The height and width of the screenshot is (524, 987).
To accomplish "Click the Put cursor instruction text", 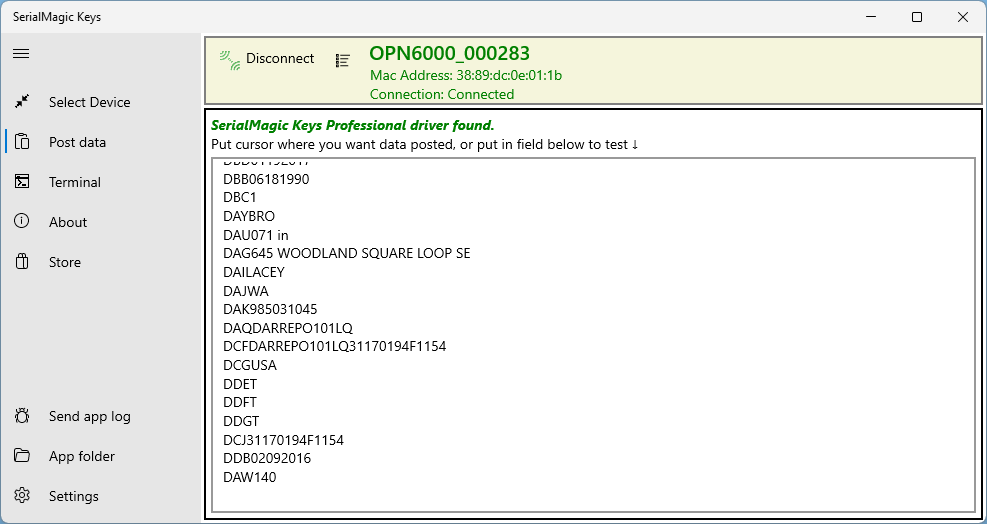I will (x=425, y=144).
